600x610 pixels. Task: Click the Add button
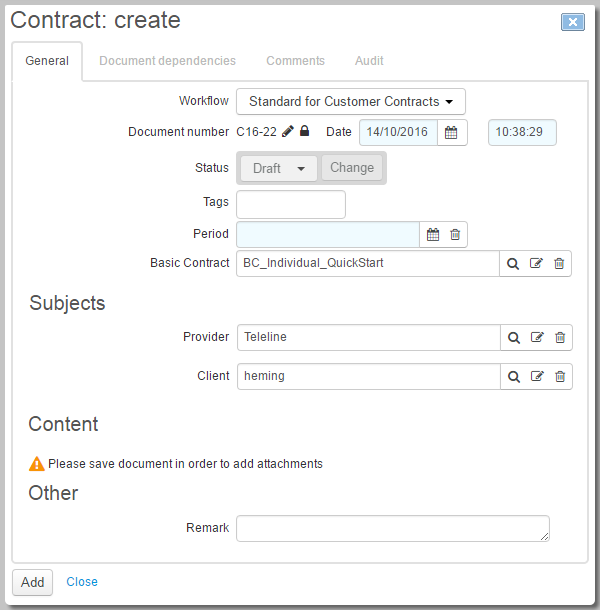coord(33,582)
